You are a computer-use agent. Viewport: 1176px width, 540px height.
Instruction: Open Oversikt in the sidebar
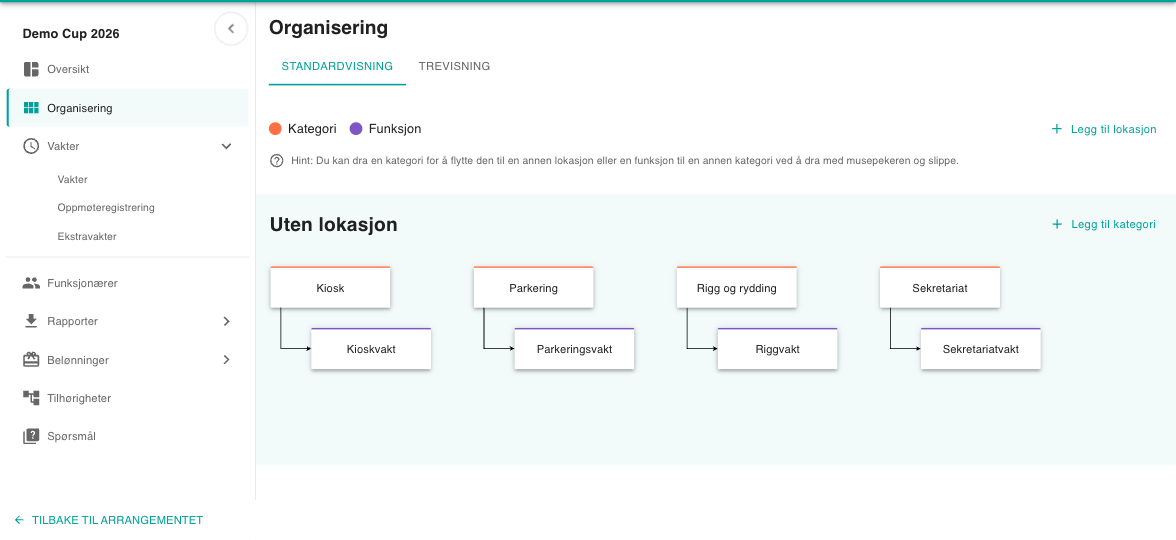128,70
